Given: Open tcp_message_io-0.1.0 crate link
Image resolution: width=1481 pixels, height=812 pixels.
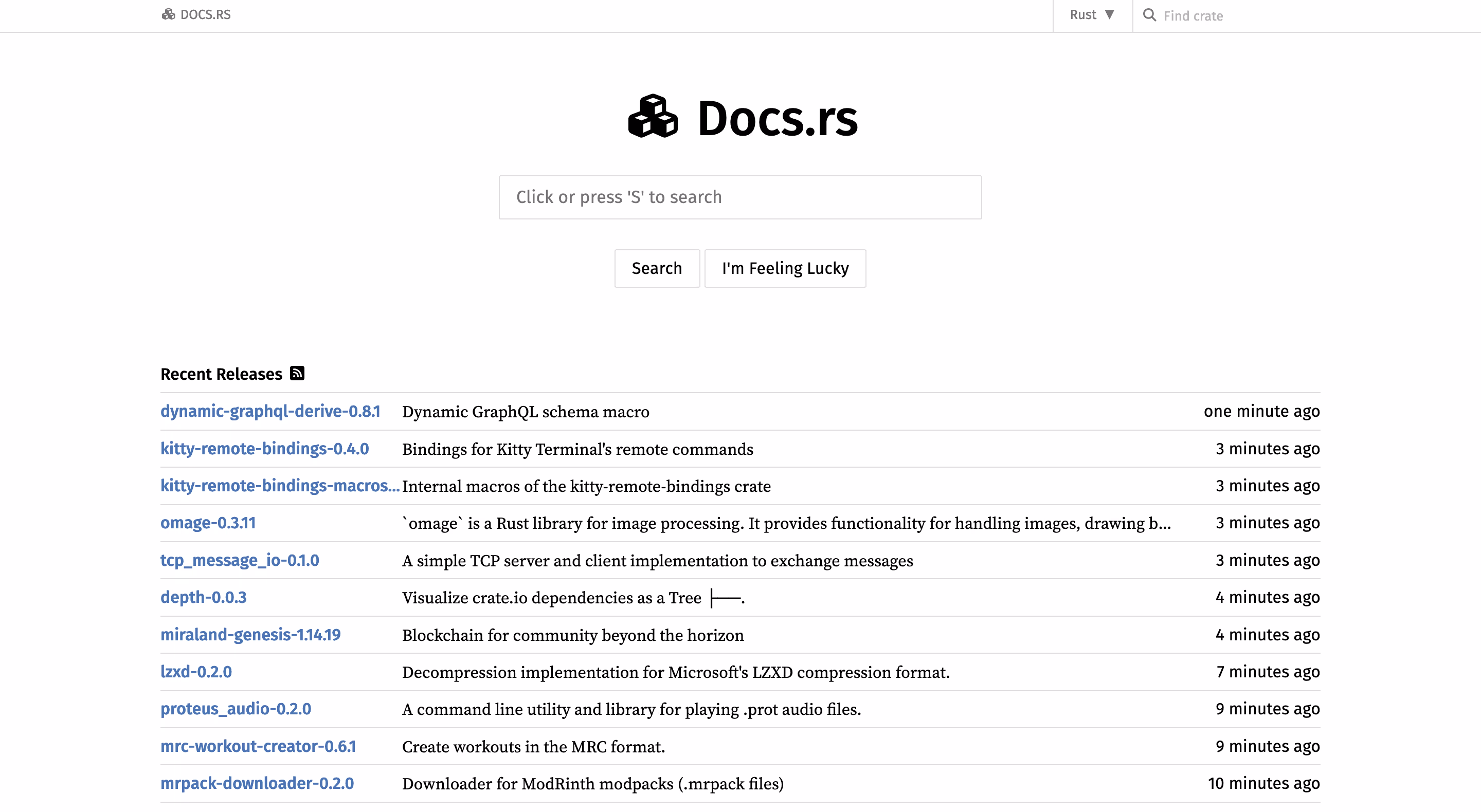Looking at the screenshot, I should pyautogui.click(x=240, y=560).
